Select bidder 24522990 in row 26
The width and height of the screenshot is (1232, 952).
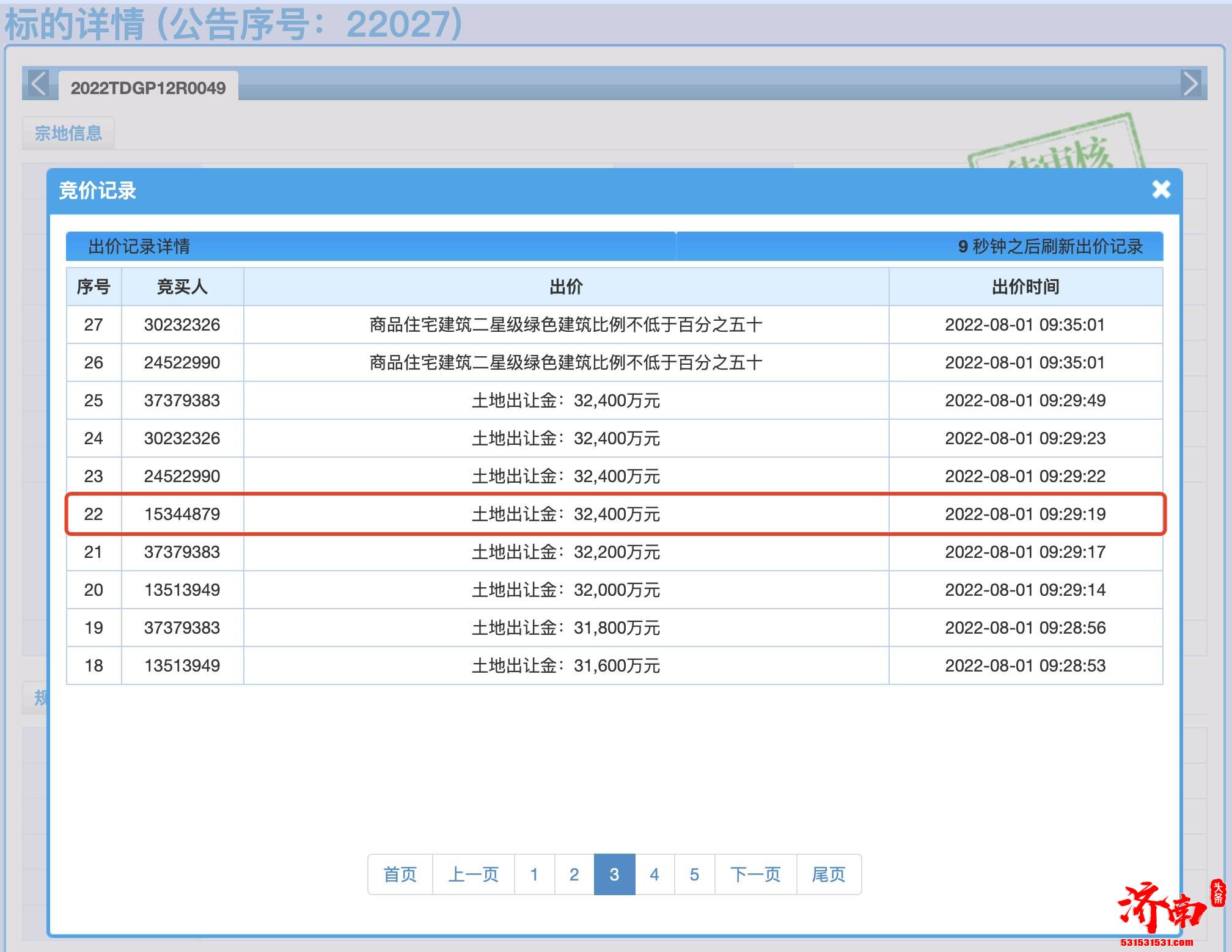pyautogui.click(x=182, y=362)
